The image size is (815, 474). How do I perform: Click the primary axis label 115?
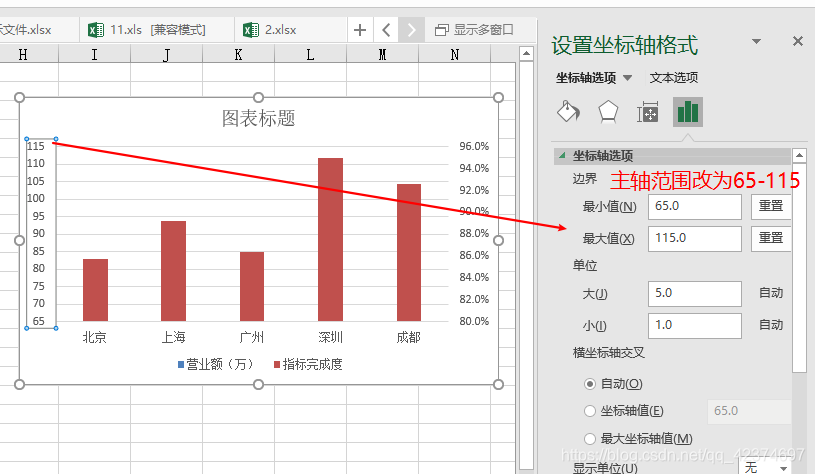(x=36, y=146)
